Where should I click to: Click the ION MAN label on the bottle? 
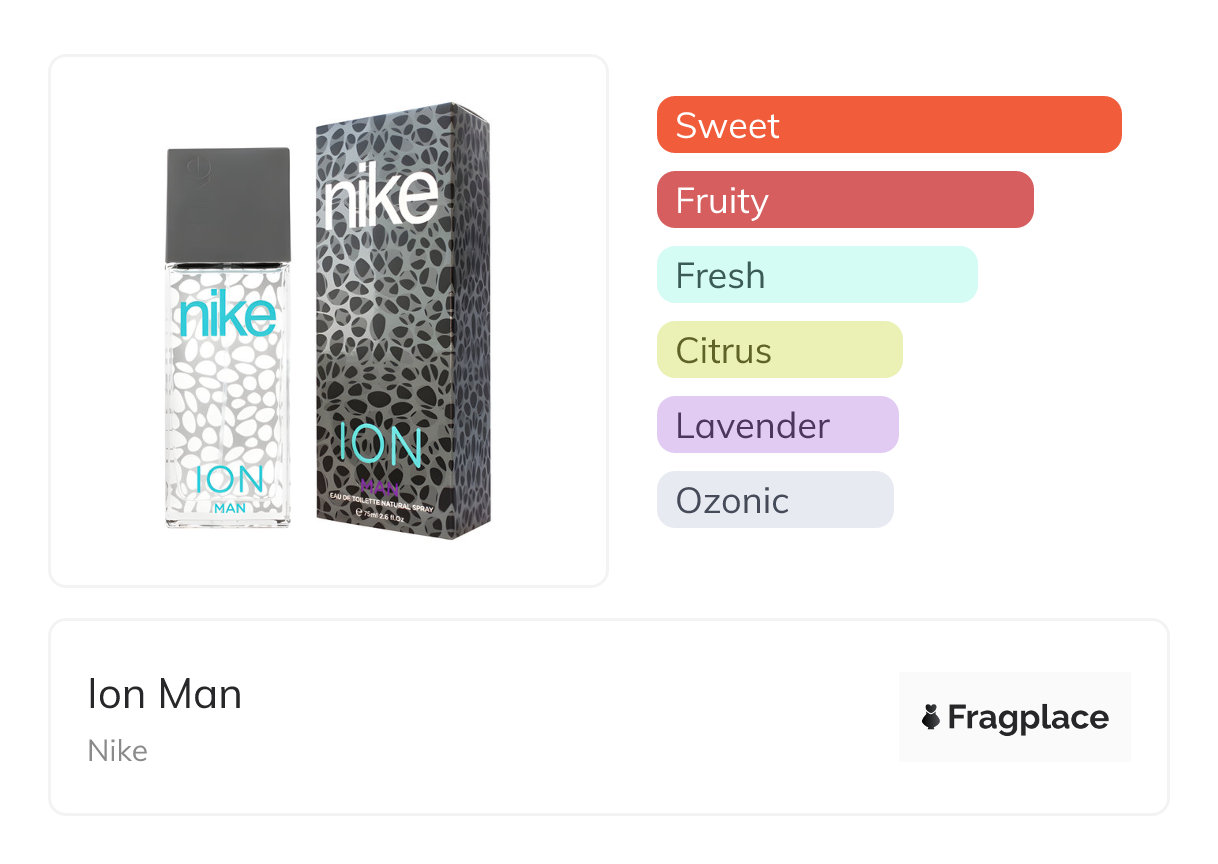pos(229,488)
